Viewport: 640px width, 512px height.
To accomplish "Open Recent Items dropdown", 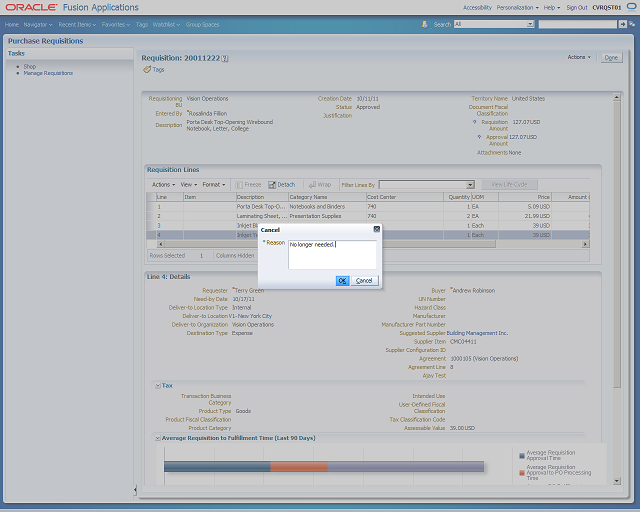I will 77,24.
